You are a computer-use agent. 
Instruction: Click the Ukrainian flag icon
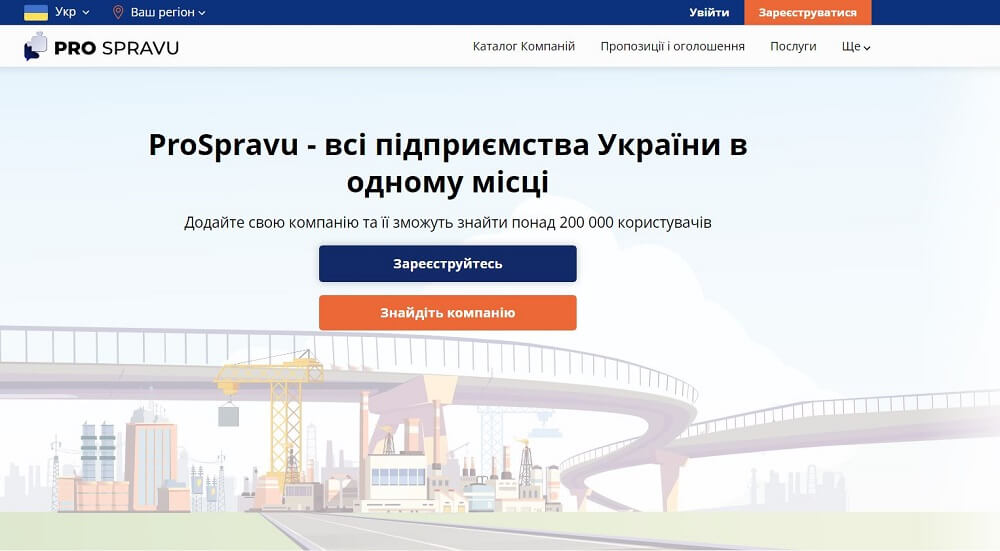click(36, 12)
